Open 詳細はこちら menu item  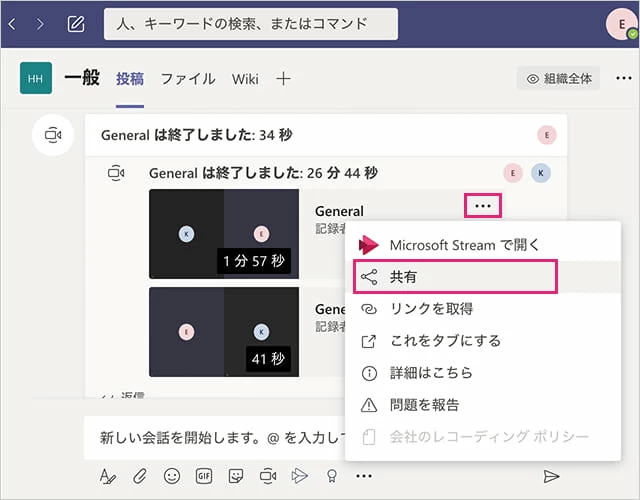tap(483, 373)
